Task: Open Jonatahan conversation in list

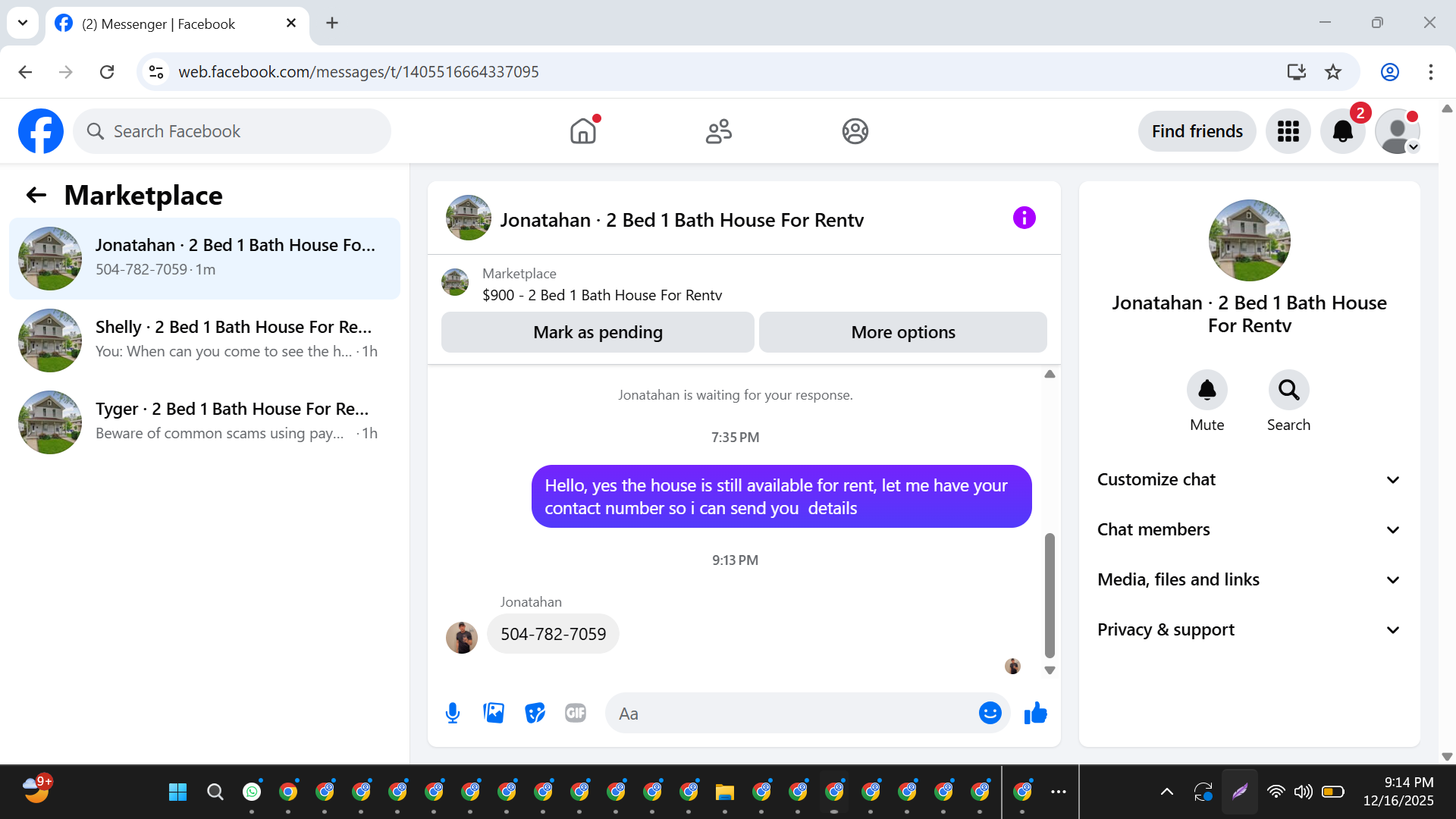Action: (205, 259)
